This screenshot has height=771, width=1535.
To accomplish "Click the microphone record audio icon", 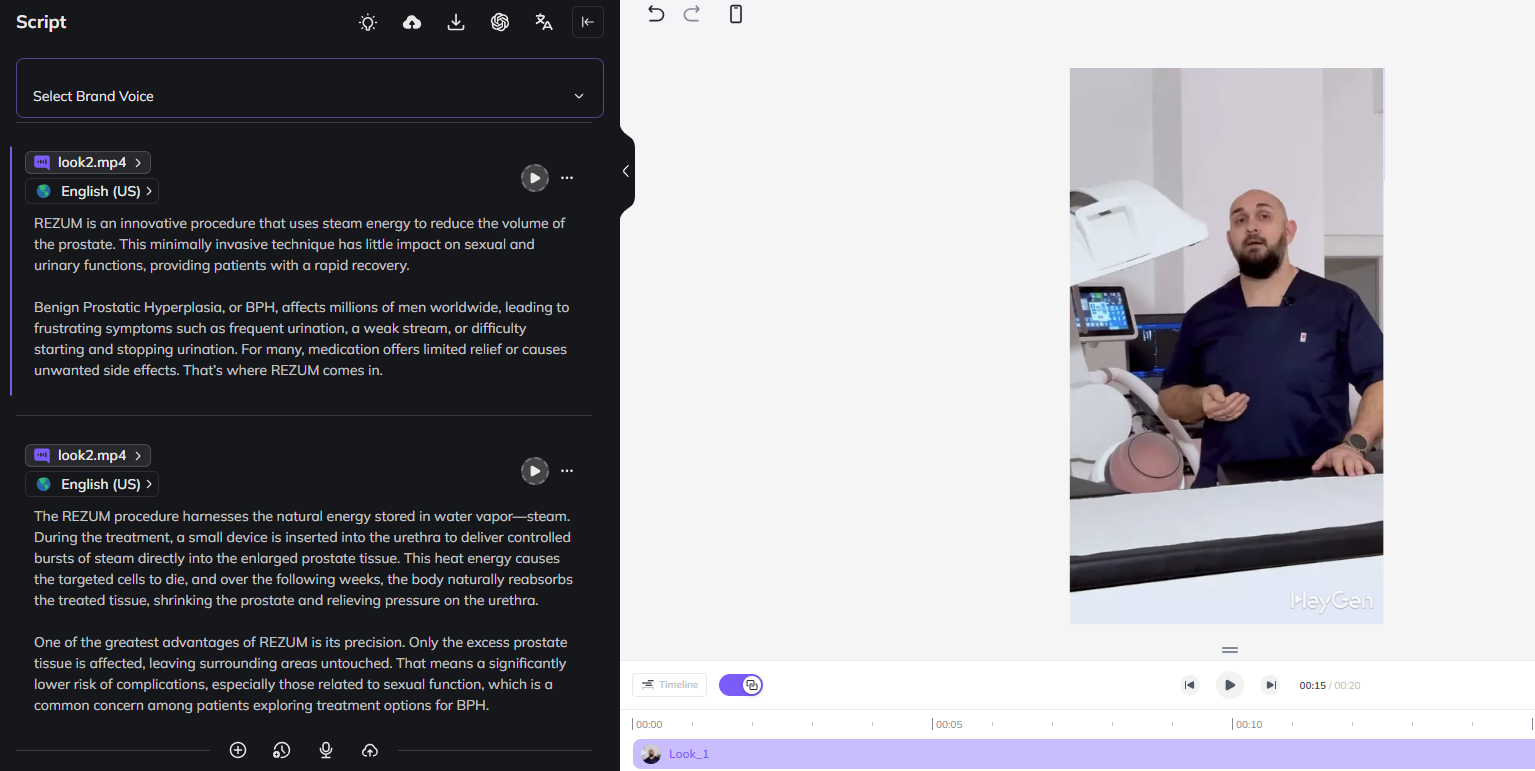I will [326, 750].
